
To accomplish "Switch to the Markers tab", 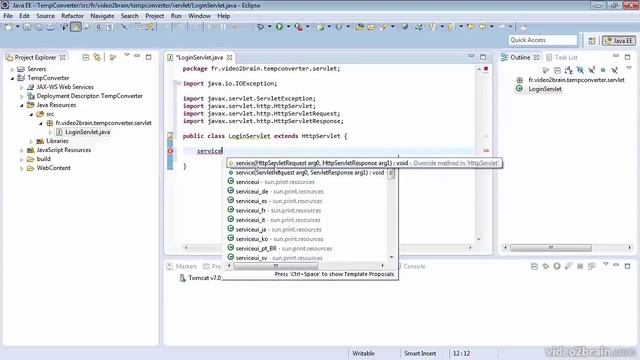I will (x=182, y=266).
